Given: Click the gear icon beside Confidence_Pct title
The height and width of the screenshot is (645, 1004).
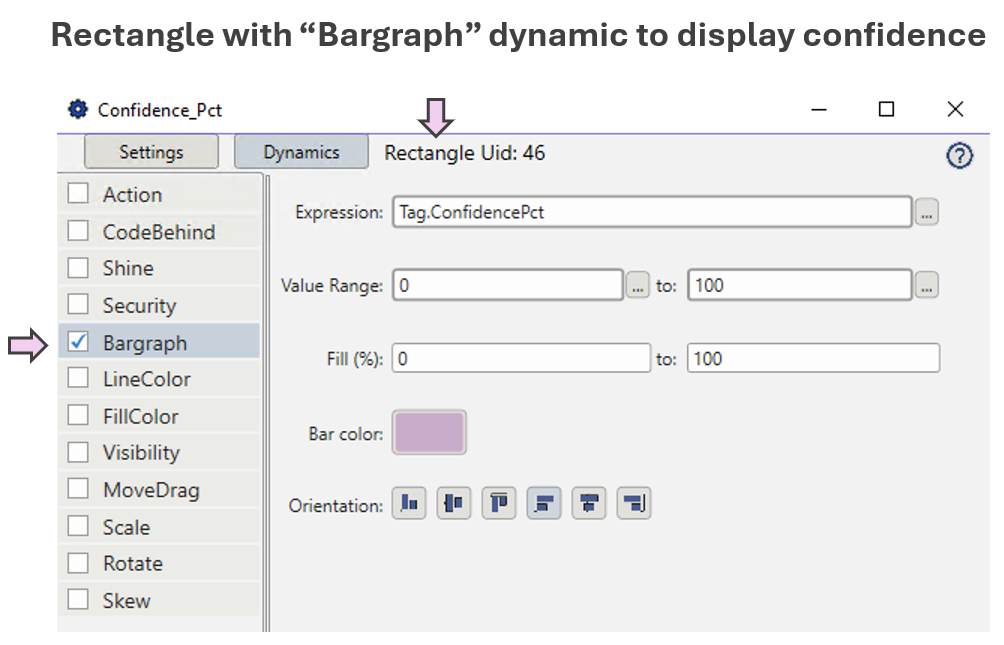Looking at the screenshot, I should coord(77,109).
